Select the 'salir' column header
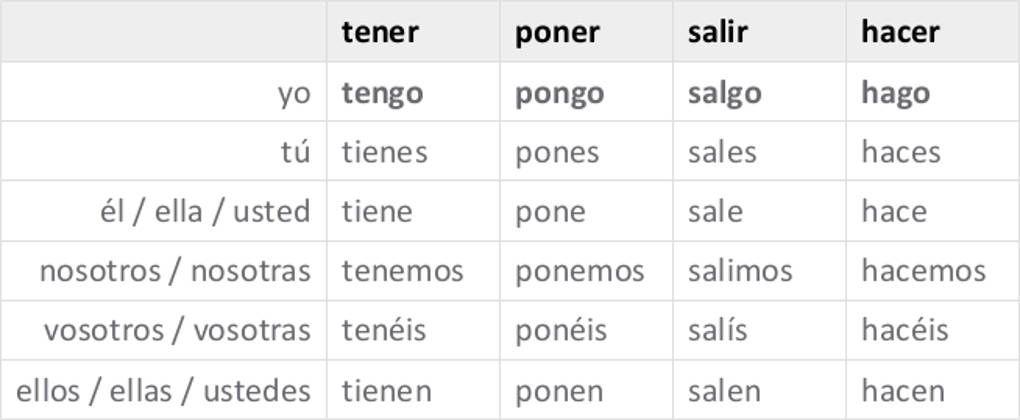 [717, 32]
